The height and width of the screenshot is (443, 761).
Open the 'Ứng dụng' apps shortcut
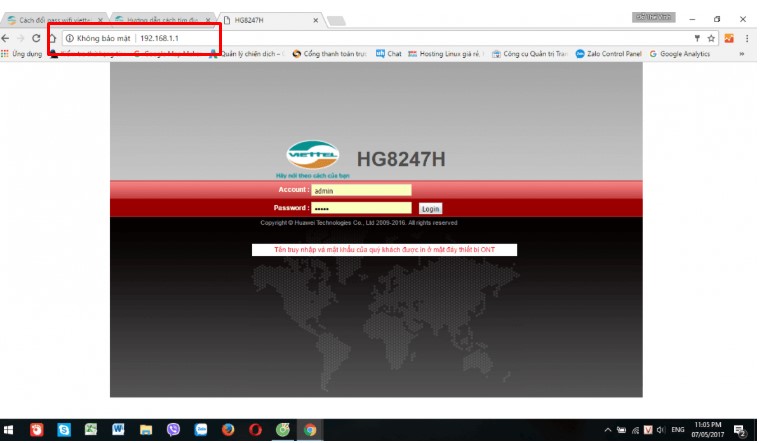tap(21, 54)
